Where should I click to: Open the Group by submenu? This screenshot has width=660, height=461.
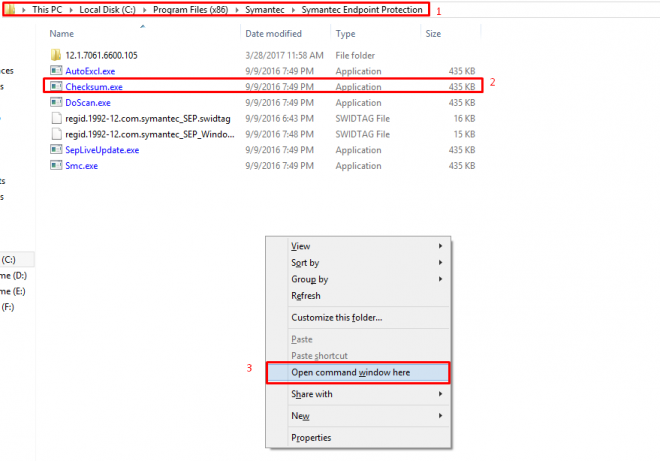coord(358,279)
